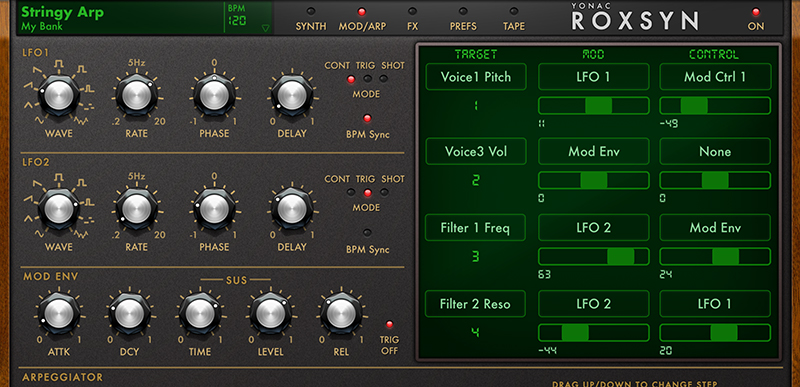Set LFO1 mode to TRIG
The height and width of the screenshot is (387, 800).
[367, 79]
